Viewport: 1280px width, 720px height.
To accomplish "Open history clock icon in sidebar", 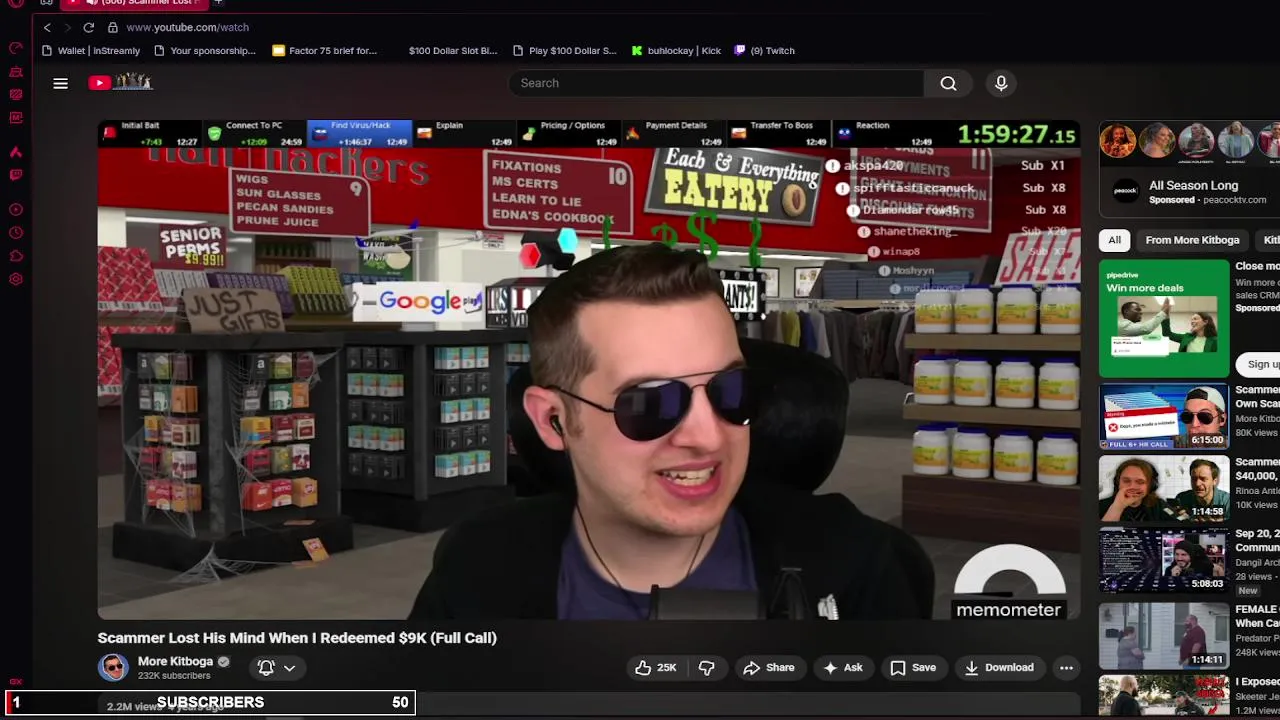I will (x=16, y=233).
